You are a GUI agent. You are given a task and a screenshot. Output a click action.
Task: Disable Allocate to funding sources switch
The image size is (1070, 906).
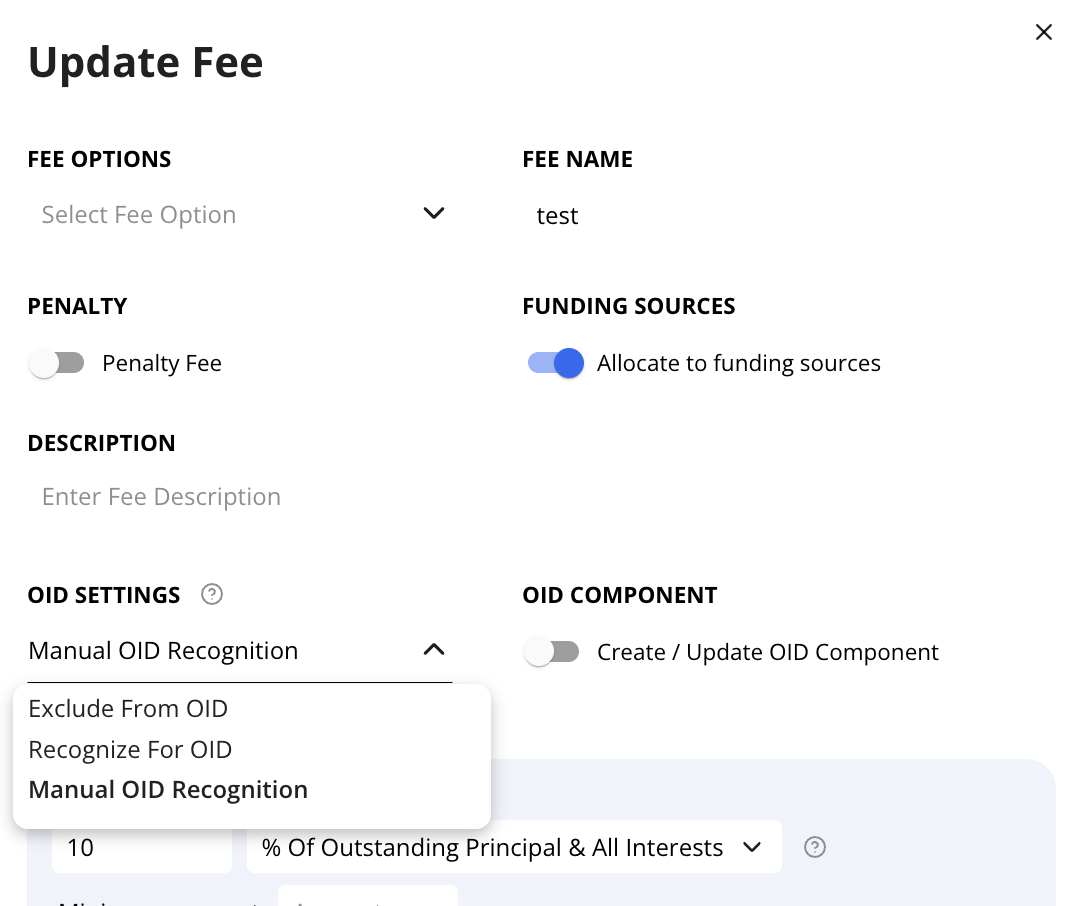coord(555,363)
